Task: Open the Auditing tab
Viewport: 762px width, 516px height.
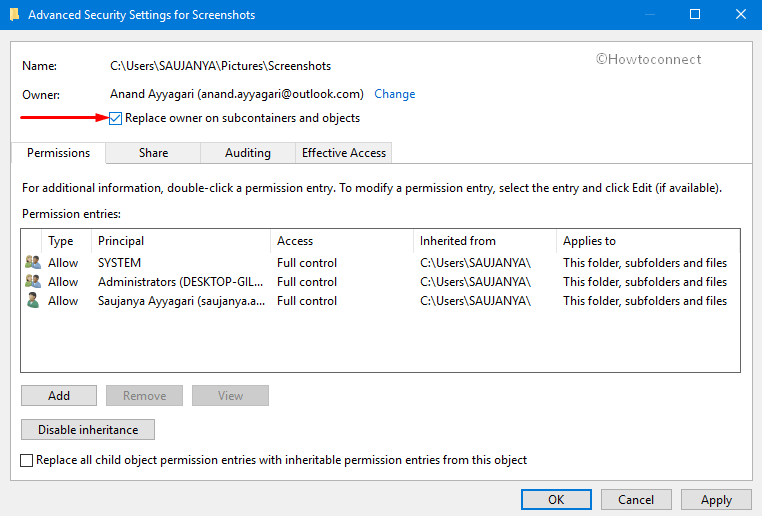Action: tap(247, 153)
